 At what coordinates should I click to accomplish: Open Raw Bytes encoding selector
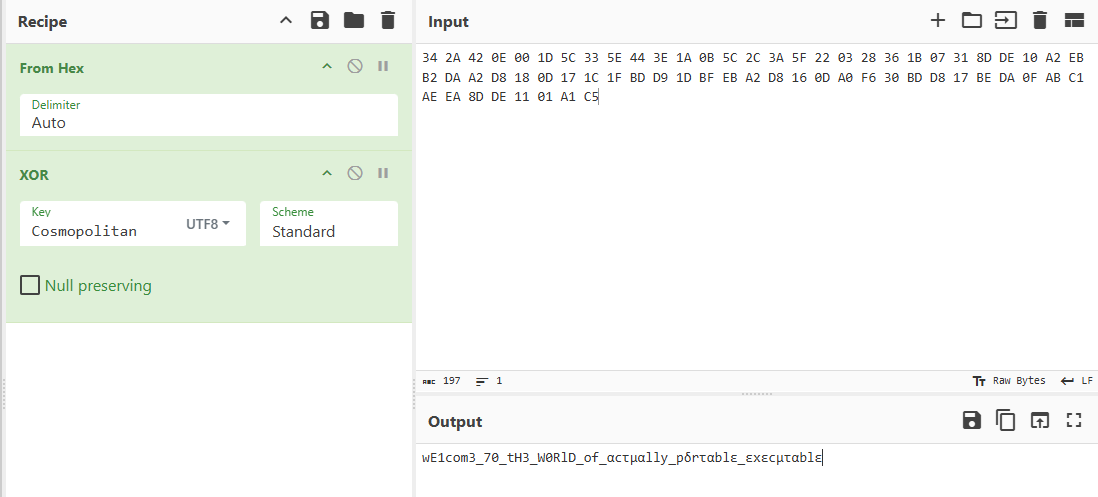[x=1009, y=381]
